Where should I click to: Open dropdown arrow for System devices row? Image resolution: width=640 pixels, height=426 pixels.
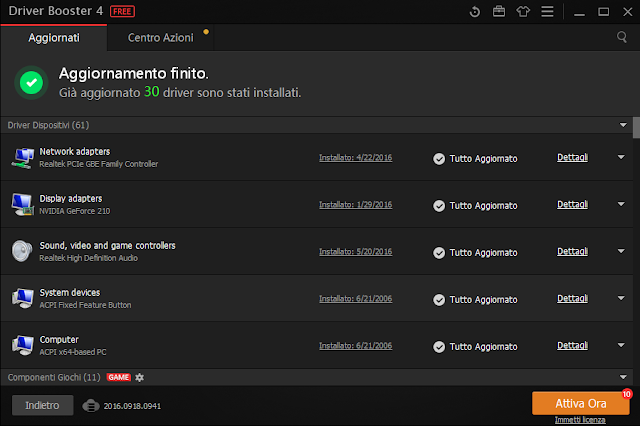pos(621,298)
